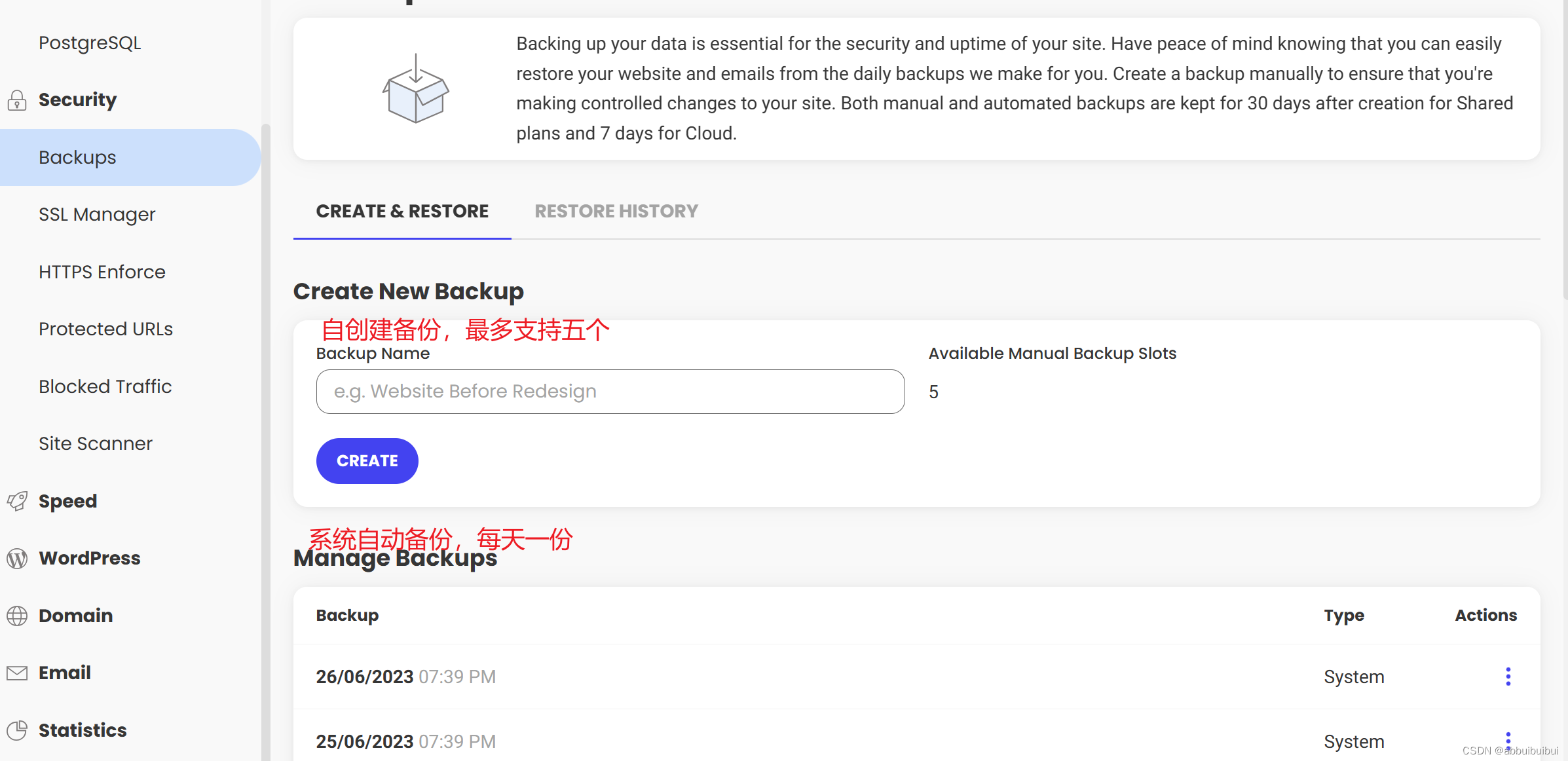Navigate to PostgreSQL section
Image resolution: width=1568 pixels, height=761 pixels.
[90, 42]
